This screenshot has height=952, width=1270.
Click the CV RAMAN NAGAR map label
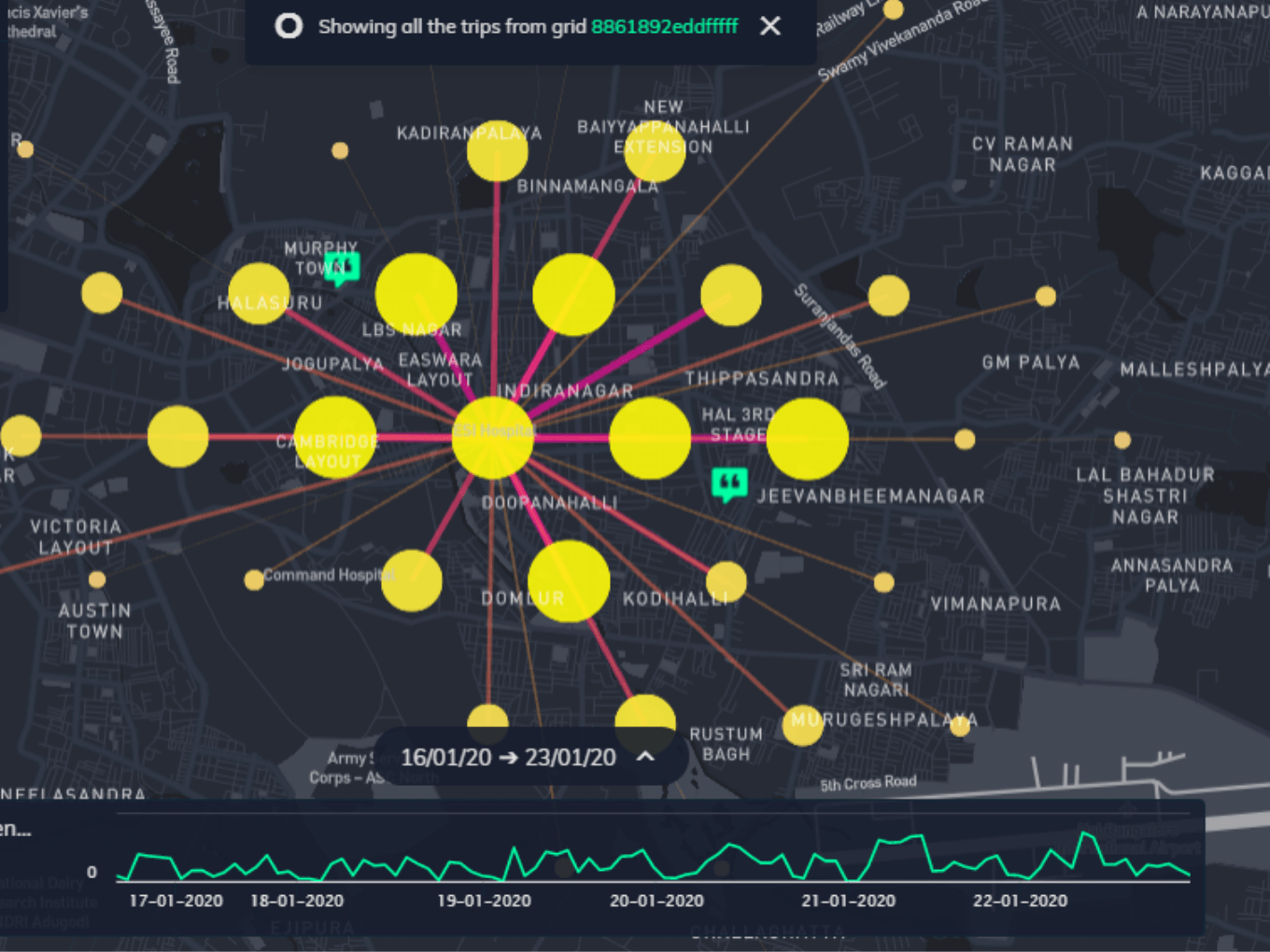pyautogui.click(x=1023, y=154)
